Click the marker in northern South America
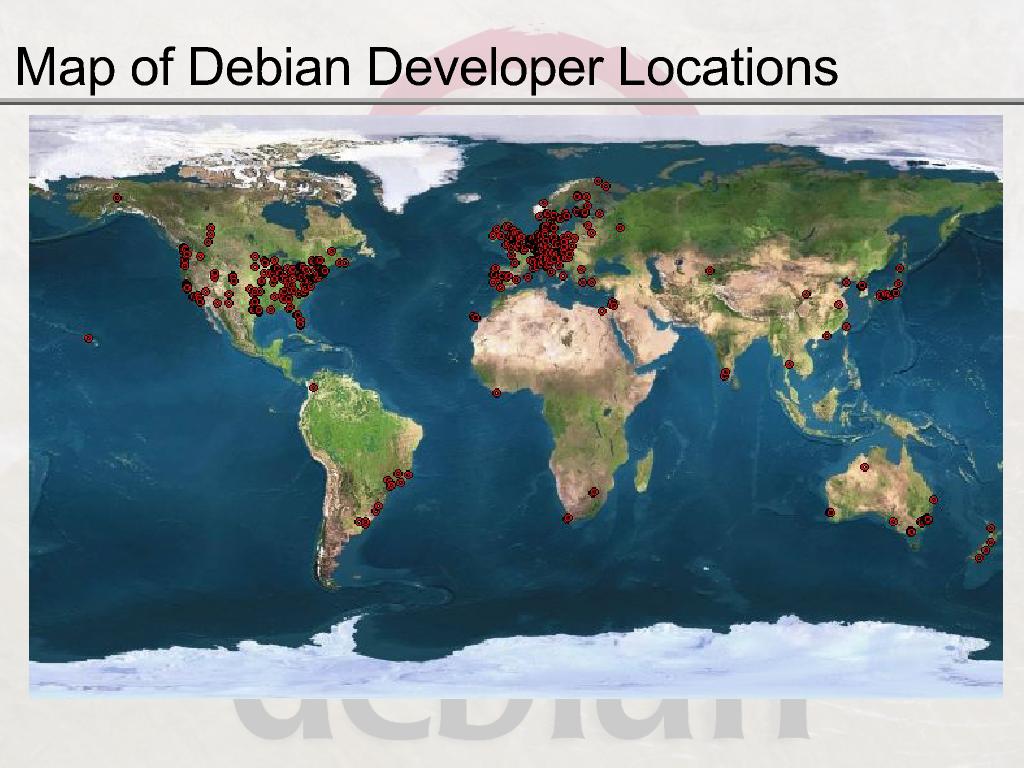 pyautogui.click(x=313, y=387)
